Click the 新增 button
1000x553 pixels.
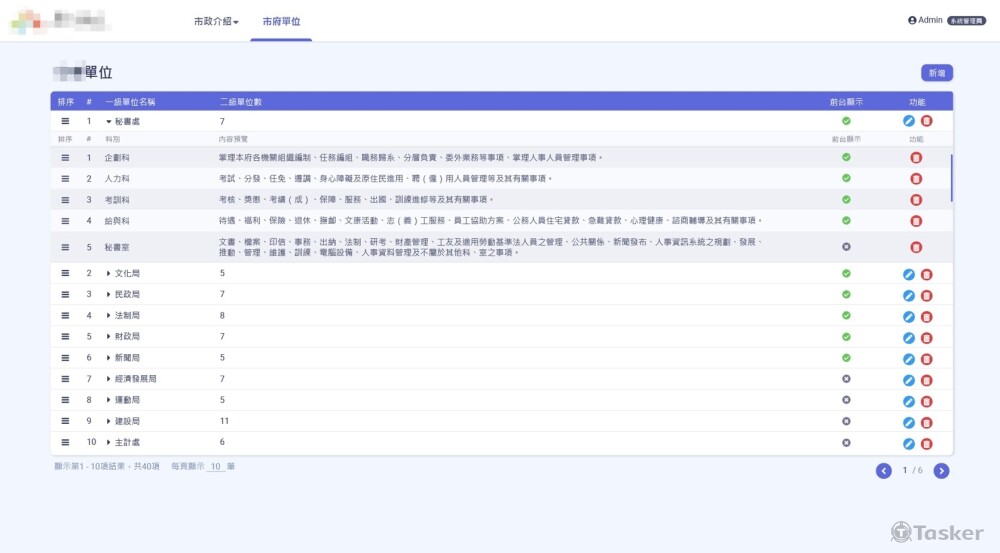click(x=937, y=72)
